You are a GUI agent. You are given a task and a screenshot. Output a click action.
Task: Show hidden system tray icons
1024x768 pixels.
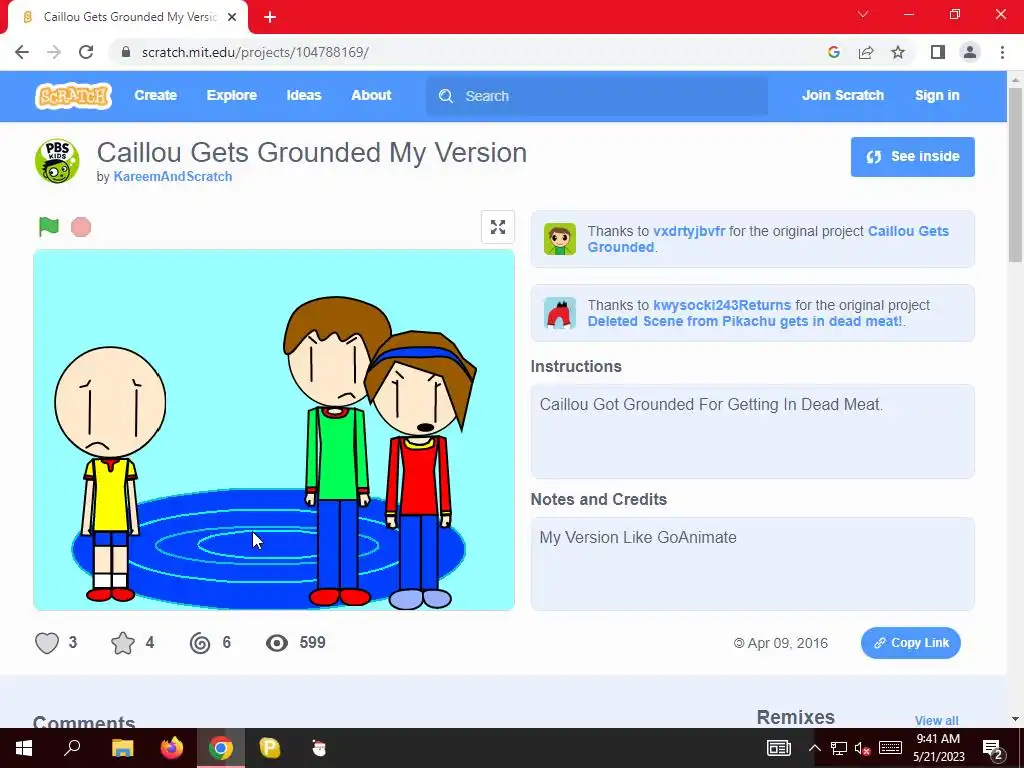pos(815,748)
